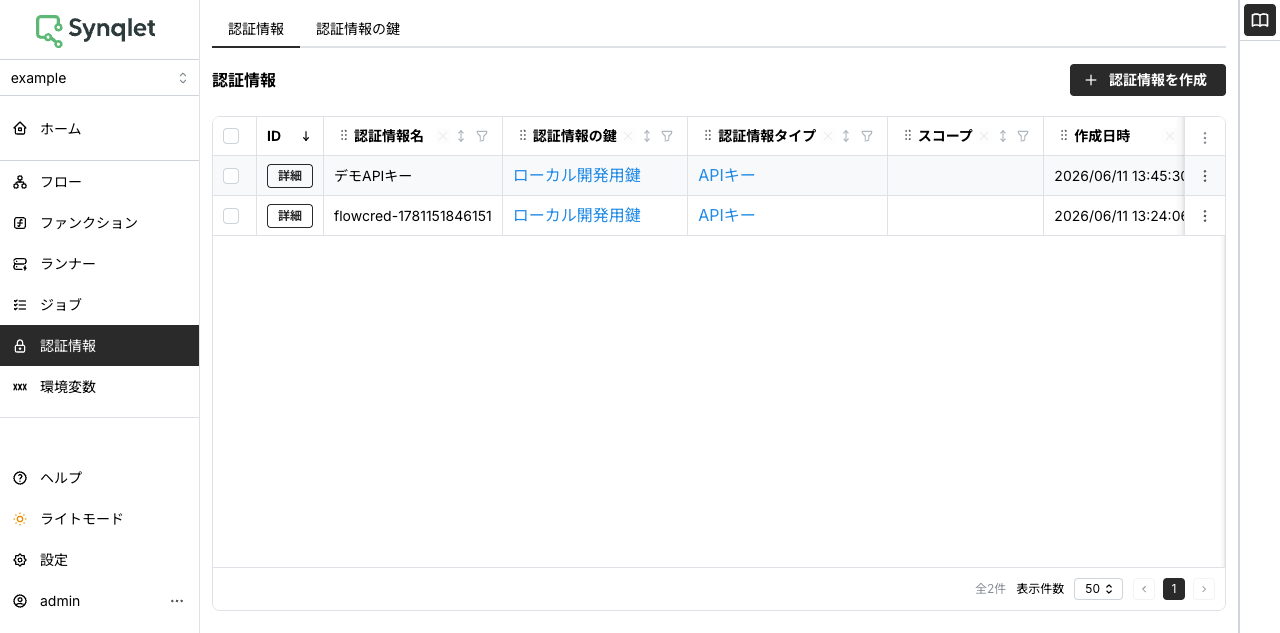Toggle ライトモード theme switch
This screenshot has width=1280, height=633.
(x=100, y=519)
